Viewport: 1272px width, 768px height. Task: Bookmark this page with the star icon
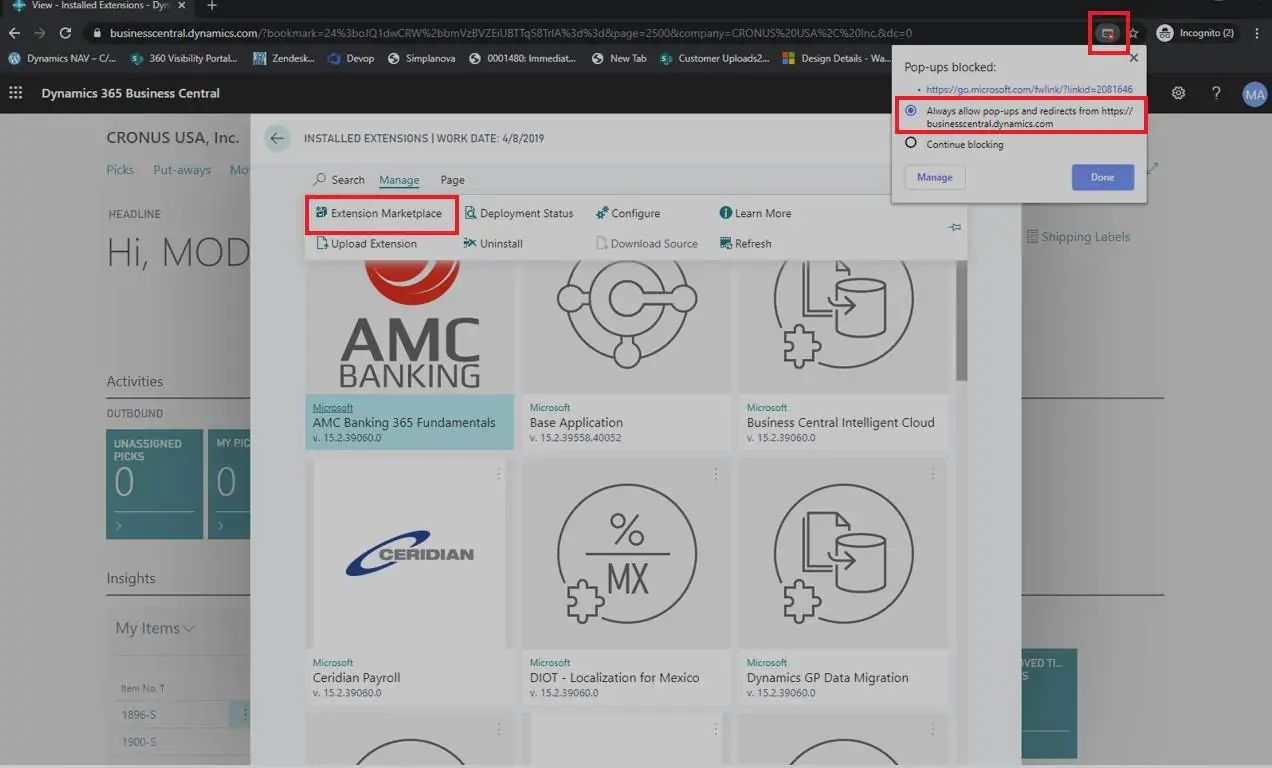coord(1133,33)
